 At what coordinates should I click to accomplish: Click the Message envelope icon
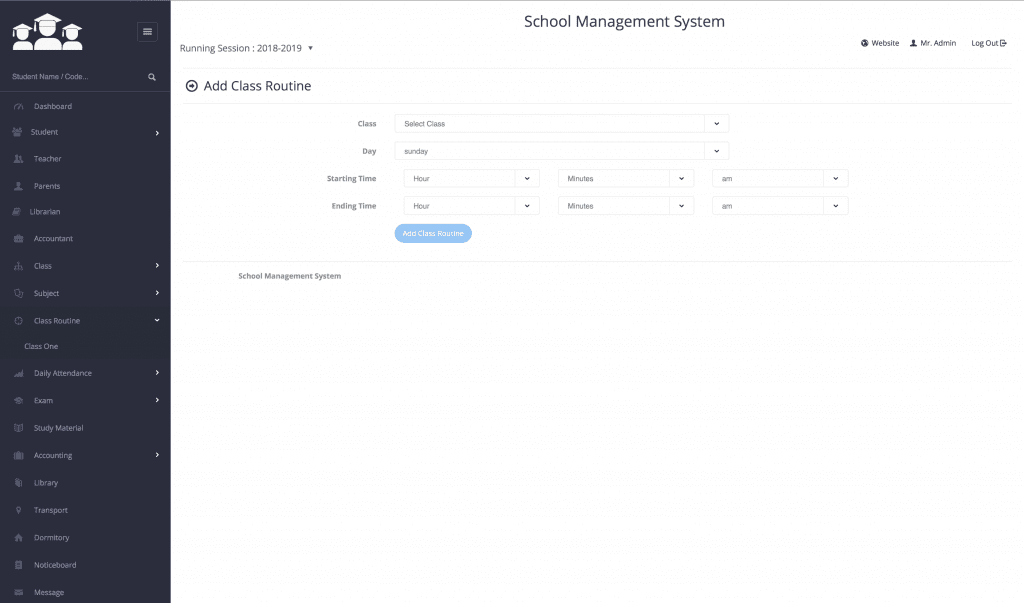18,593
